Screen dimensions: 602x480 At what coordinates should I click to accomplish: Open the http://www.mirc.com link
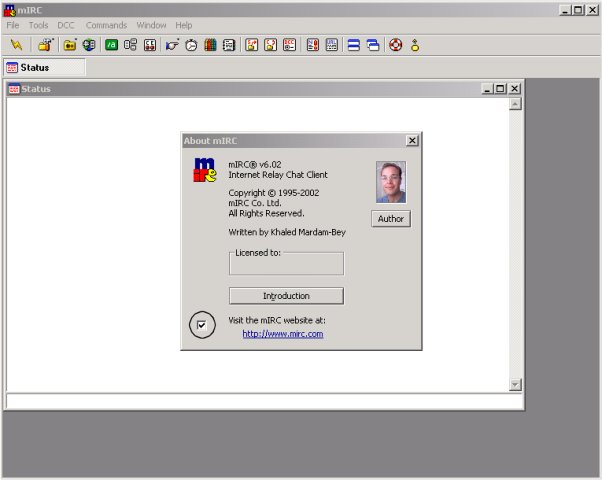click(283, 334)
